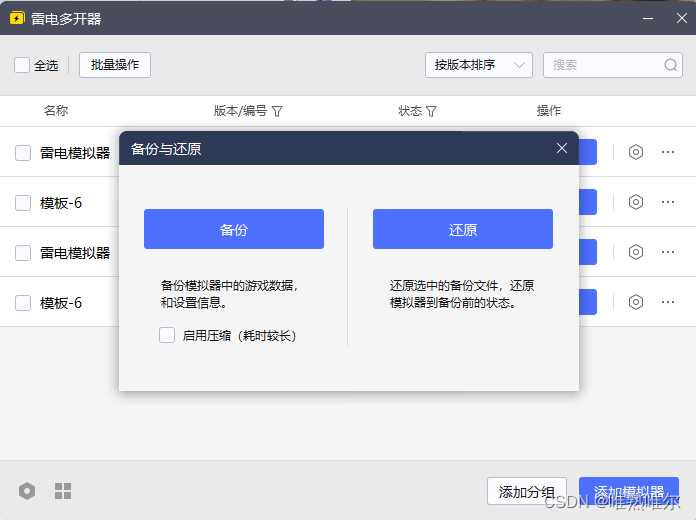The width and height of the screenshot is (696, 520).
Task: Open settings hexagon icon on topmost 雷电模拟器 row
Action: pos(636,152)
